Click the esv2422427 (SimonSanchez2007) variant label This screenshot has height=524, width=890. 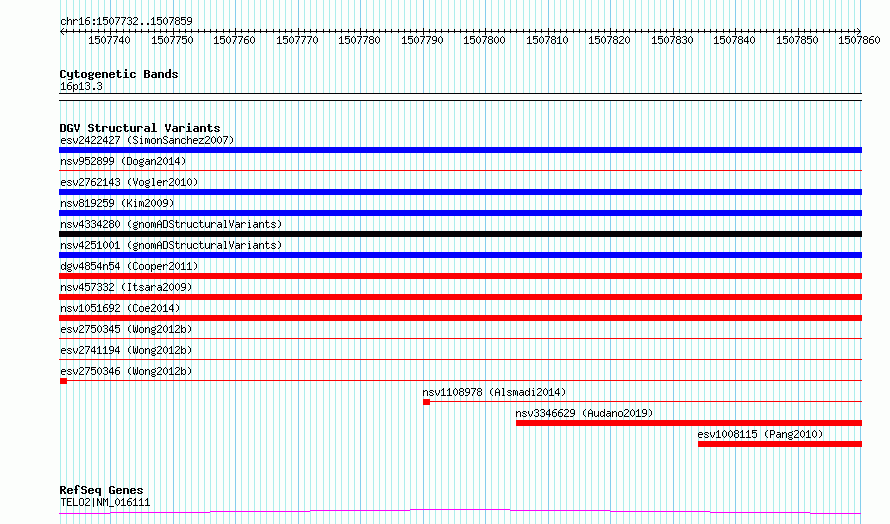coord(147,140)
